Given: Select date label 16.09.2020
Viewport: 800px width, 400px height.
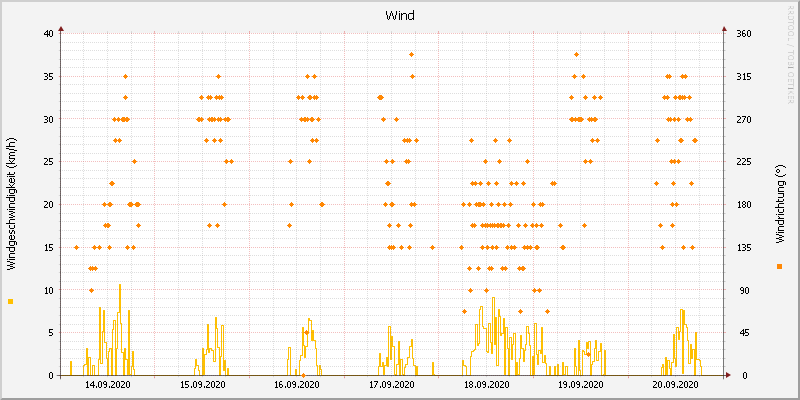Looking at the screenshot, I should [x=297, y=385].
